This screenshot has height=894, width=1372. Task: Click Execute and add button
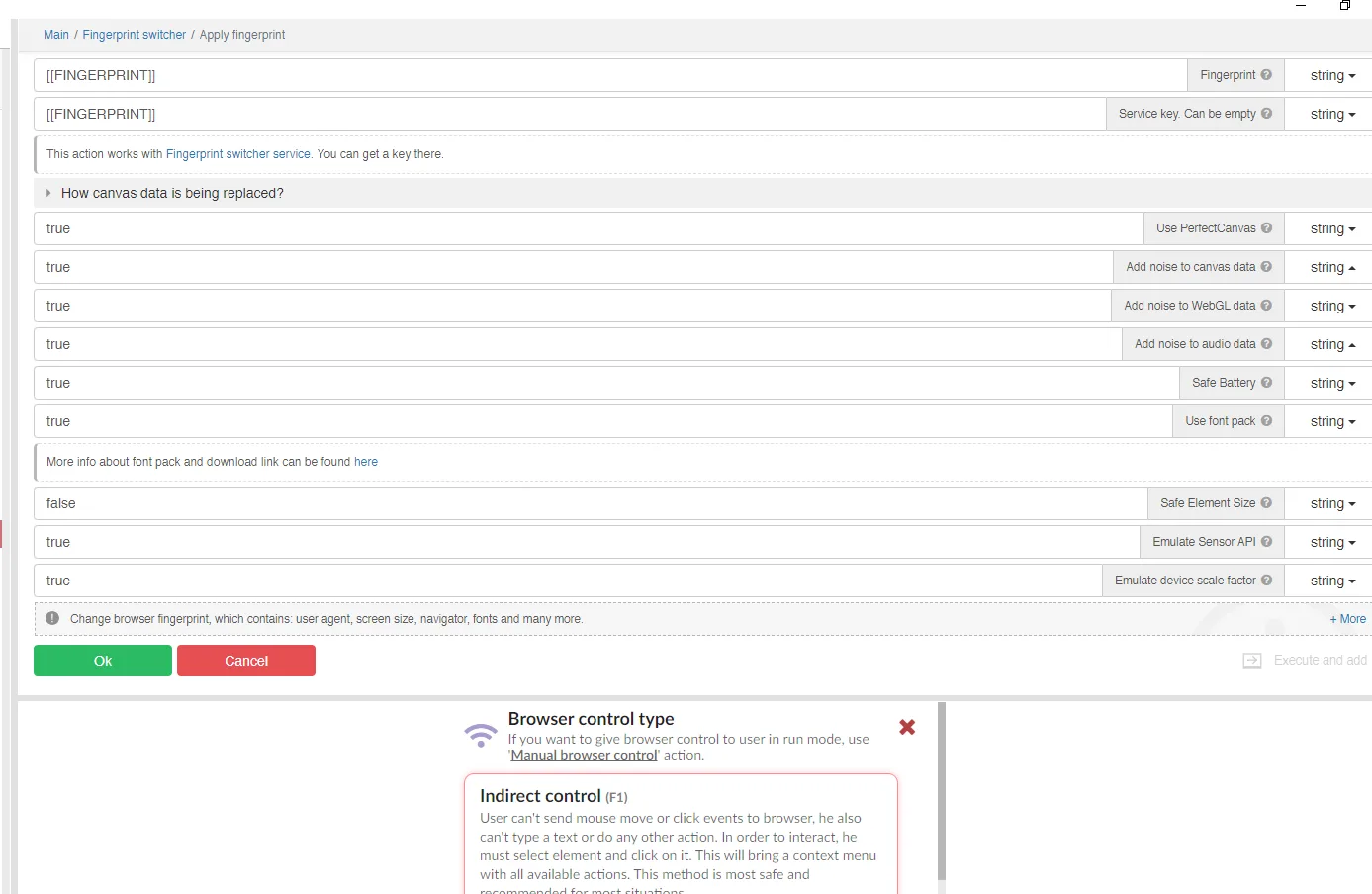[x=1305, y=660]
